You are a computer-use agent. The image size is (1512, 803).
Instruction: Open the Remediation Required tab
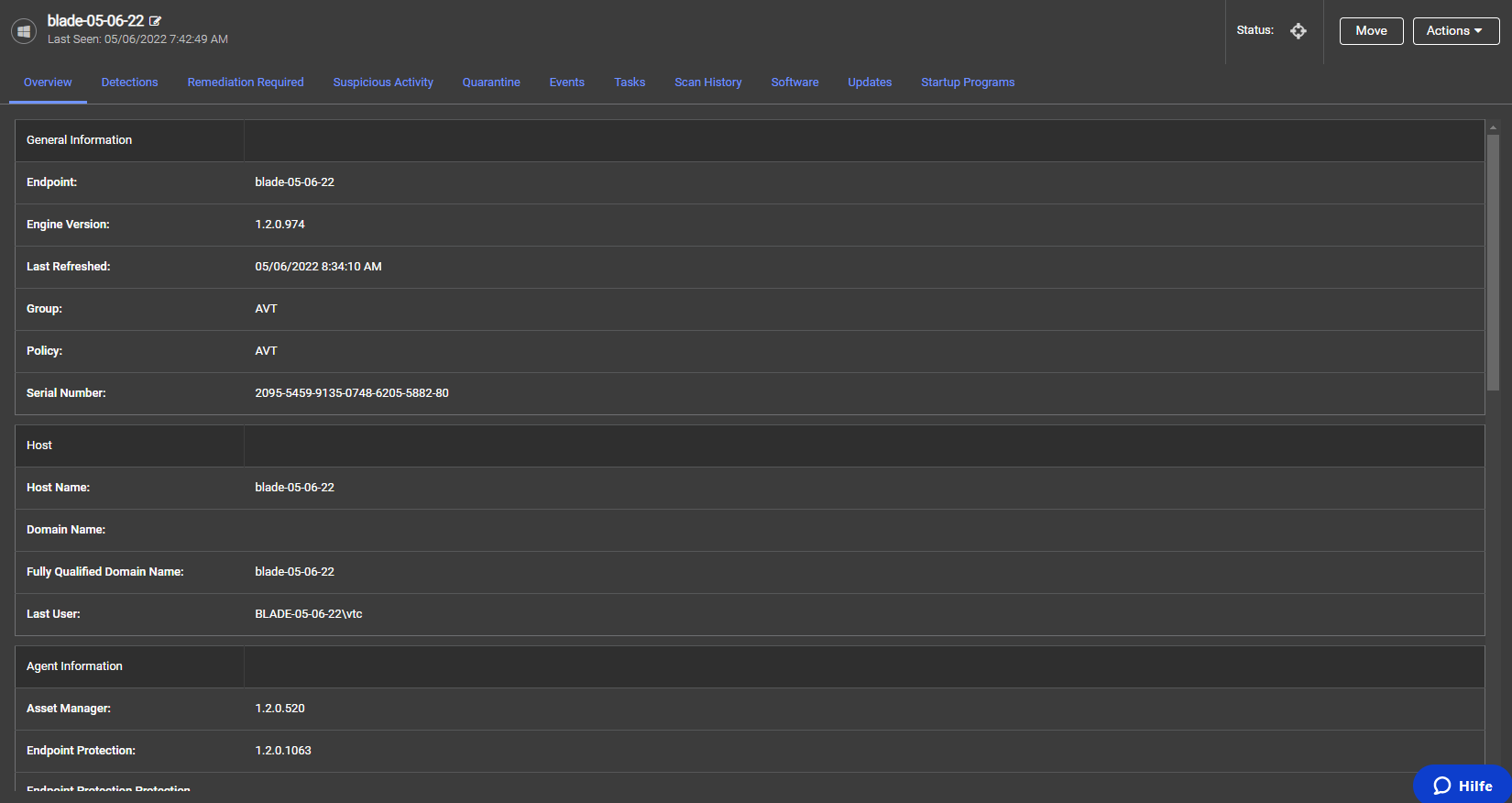[246, 82]
